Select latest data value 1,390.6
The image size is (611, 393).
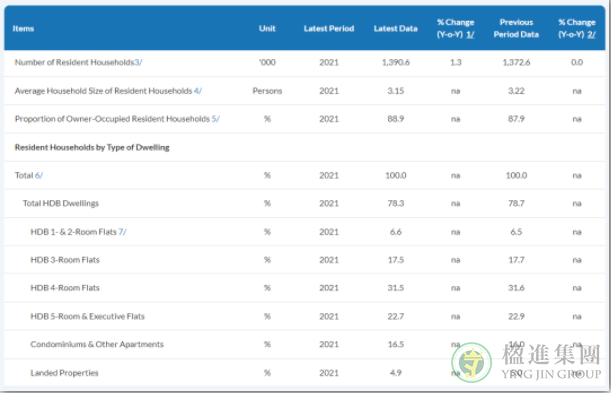click(x=396, y=62)
